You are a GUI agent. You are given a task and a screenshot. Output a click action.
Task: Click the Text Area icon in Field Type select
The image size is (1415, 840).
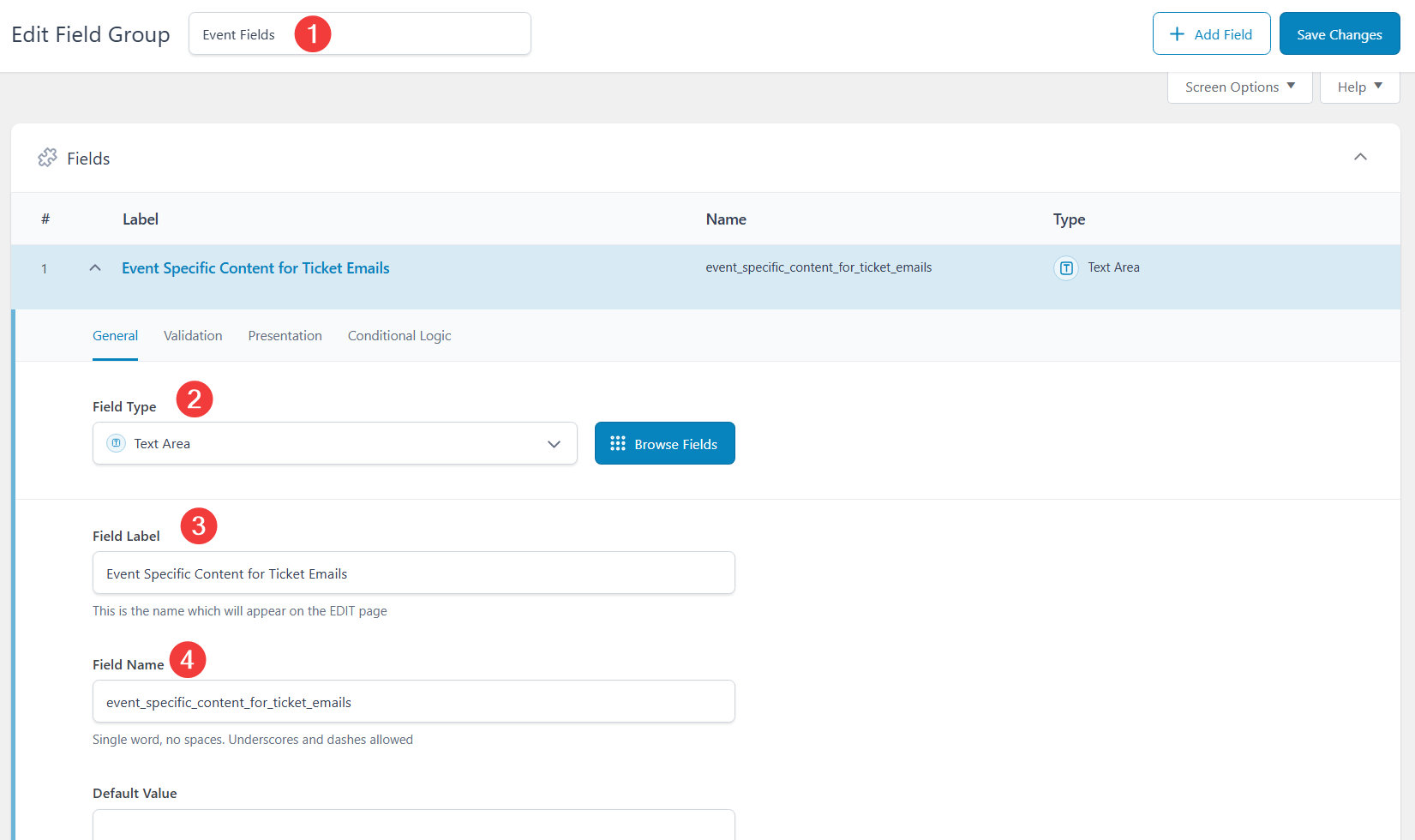tap(116, 443)
